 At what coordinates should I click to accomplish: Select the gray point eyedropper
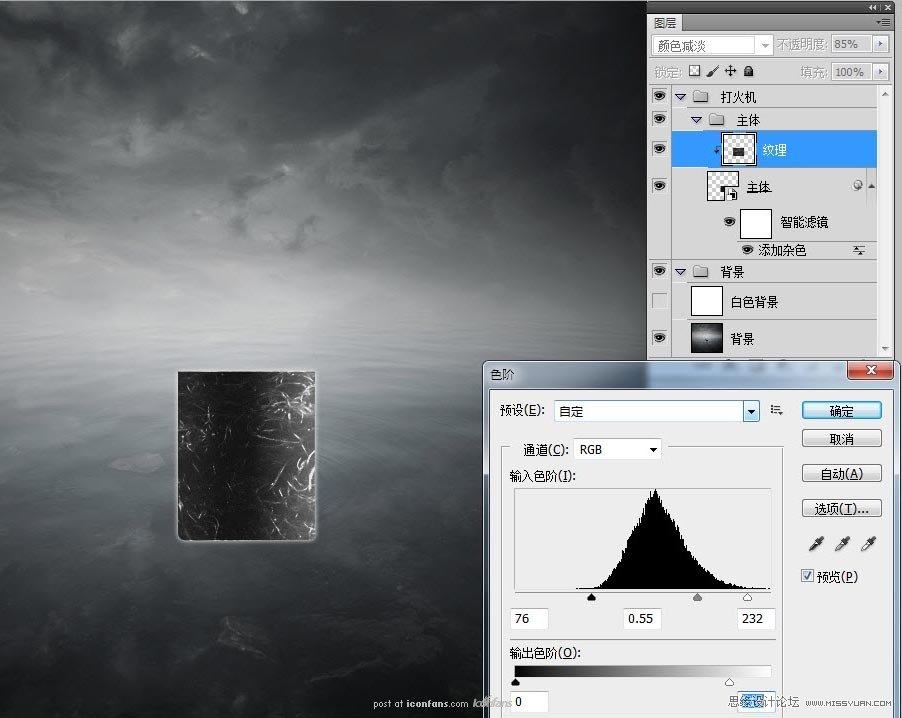[842, 543]
